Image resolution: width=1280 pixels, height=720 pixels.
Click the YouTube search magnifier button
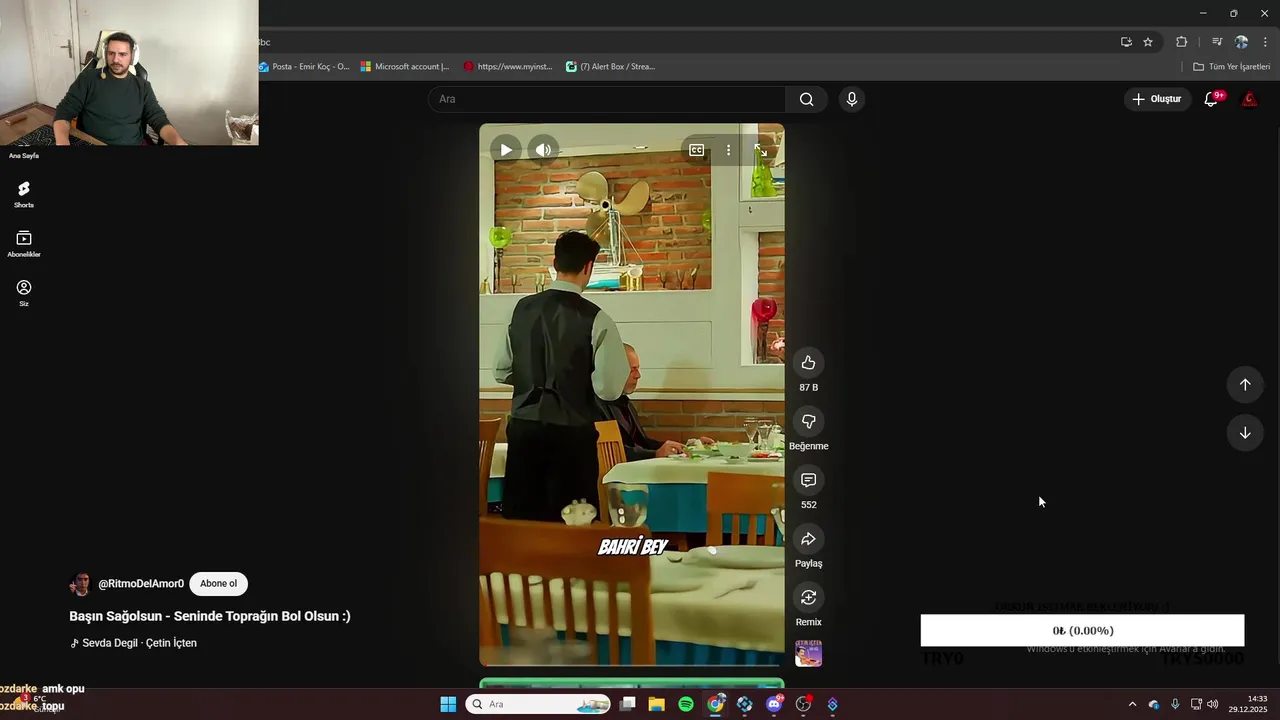click(807, 99)
